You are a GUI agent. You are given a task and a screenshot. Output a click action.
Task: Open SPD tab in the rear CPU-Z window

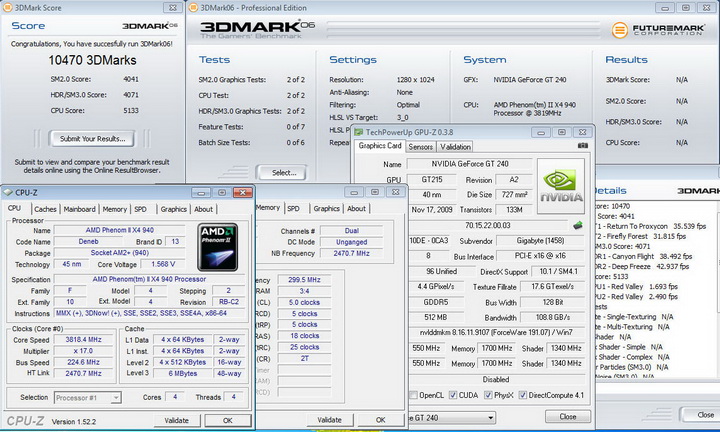pyautogui.click(x=293, y=209)
